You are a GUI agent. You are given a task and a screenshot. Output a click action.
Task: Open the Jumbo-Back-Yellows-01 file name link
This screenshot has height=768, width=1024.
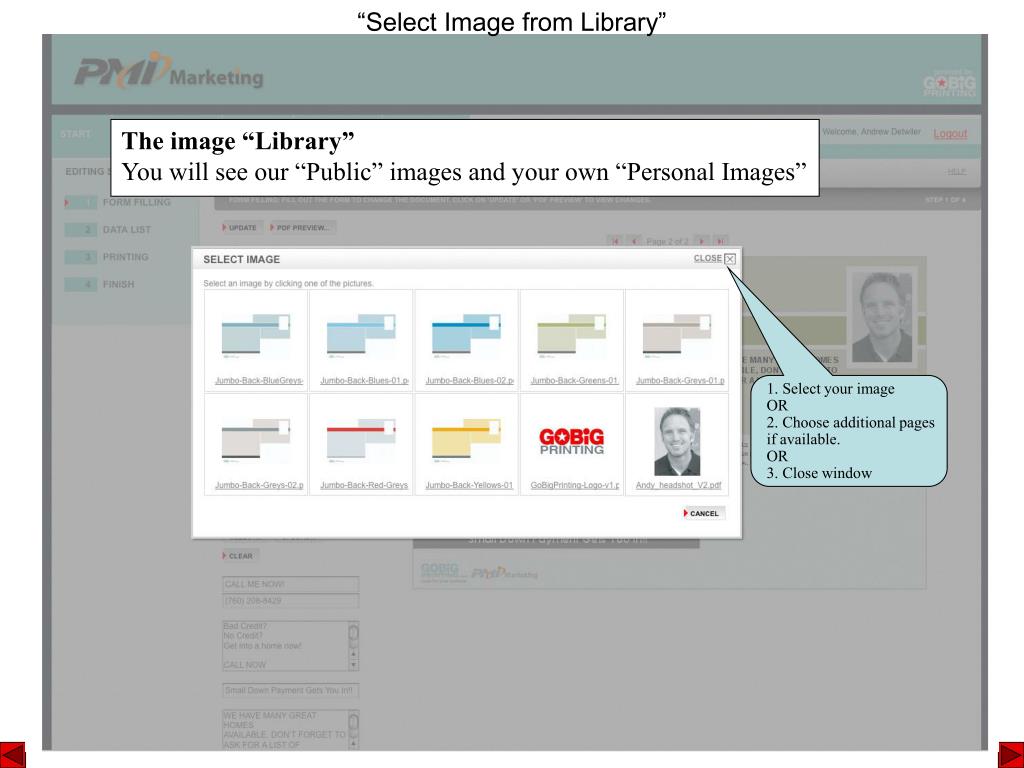click(470, 485)
